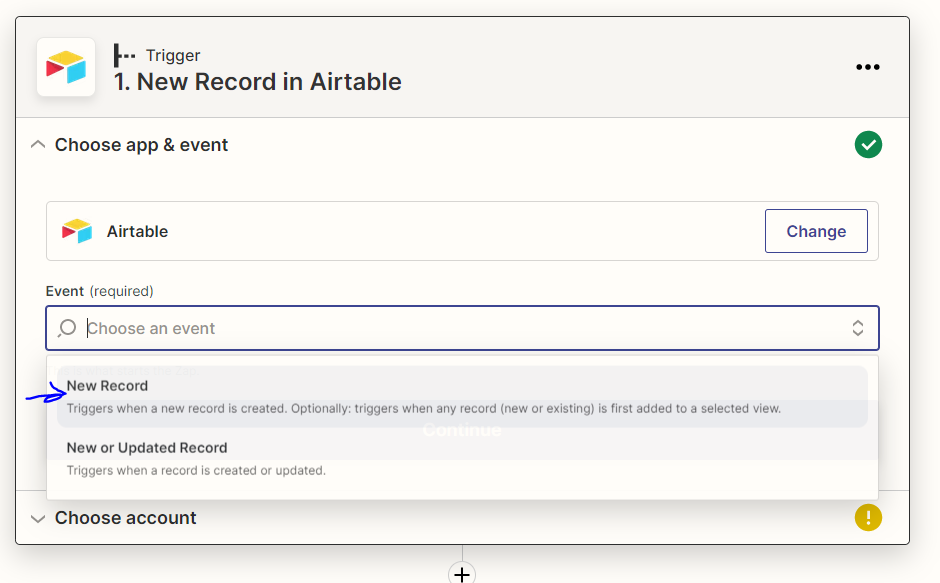Screen dimensions: 940x583
Task: Open the three-dot step options menu
Action: click(x=867, y=67)
